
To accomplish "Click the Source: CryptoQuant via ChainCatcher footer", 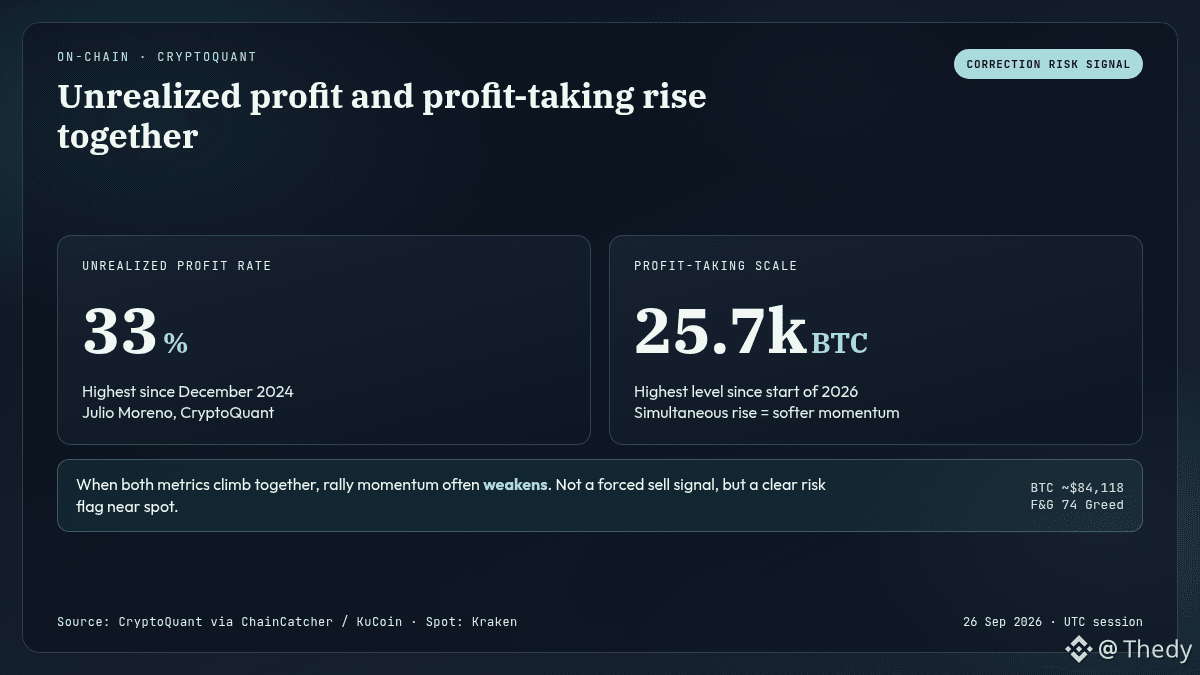I will tap(229, 622).
